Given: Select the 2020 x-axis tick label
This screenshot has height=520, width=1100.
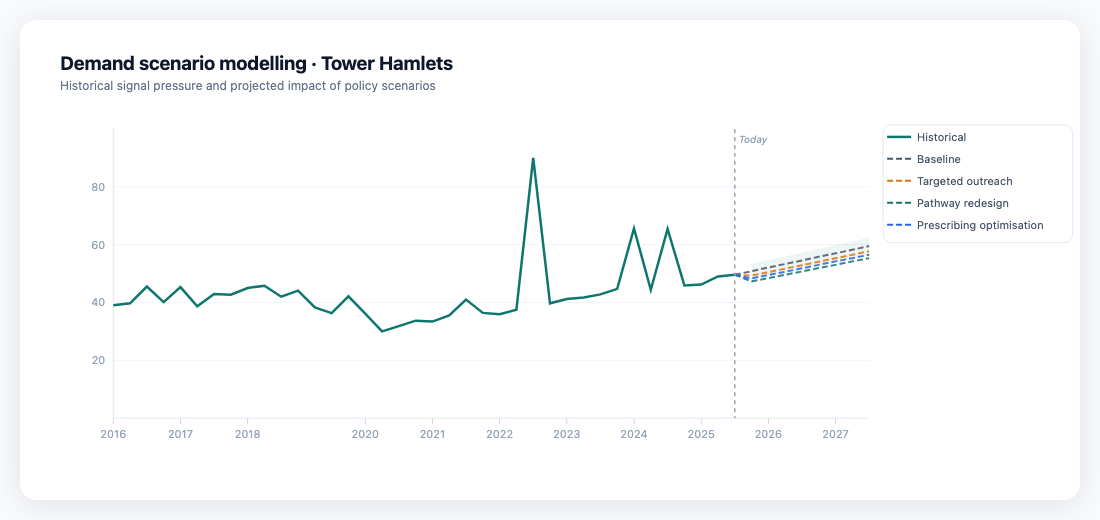Looking at the screenshot, I should point(365,434).
